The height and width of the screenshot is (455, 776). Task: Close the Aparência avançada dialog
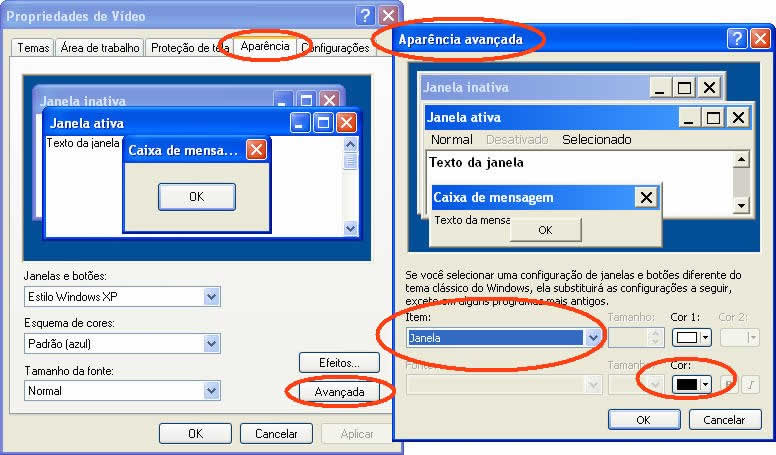tap(760, 39)
